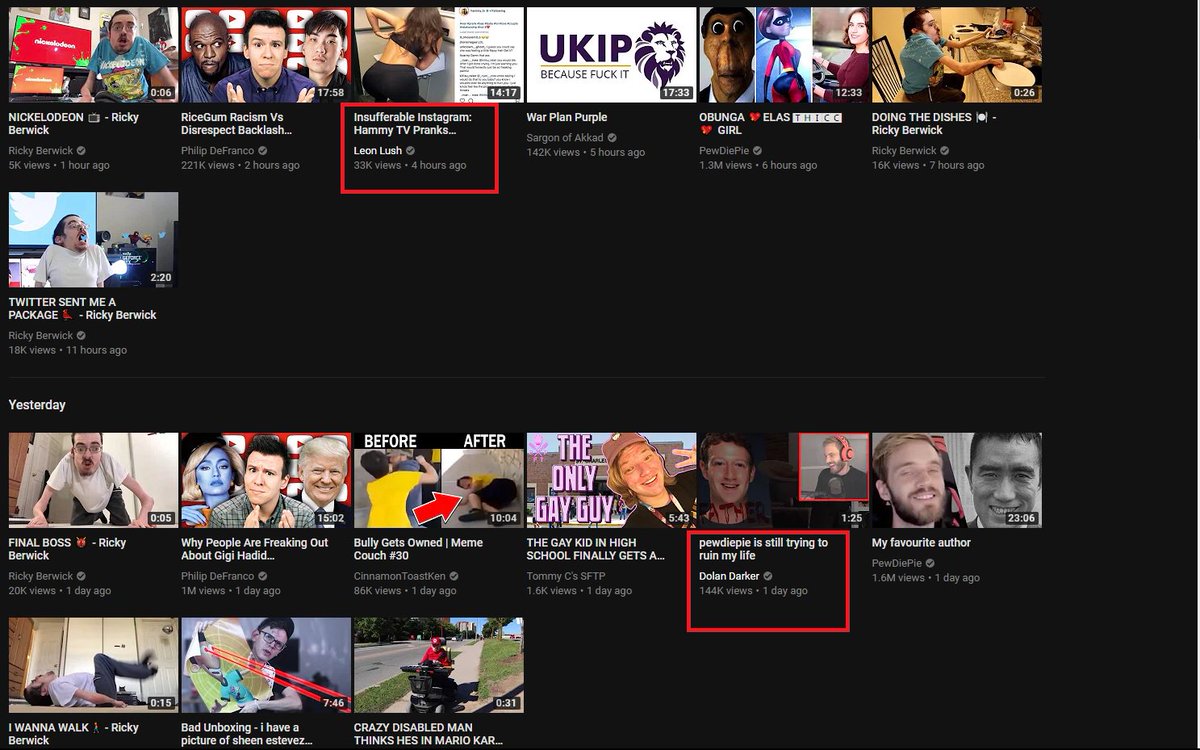Click the 144K views 1 day ago text
The height and width of the screenshot is (750, 1200).
[753, 590]
